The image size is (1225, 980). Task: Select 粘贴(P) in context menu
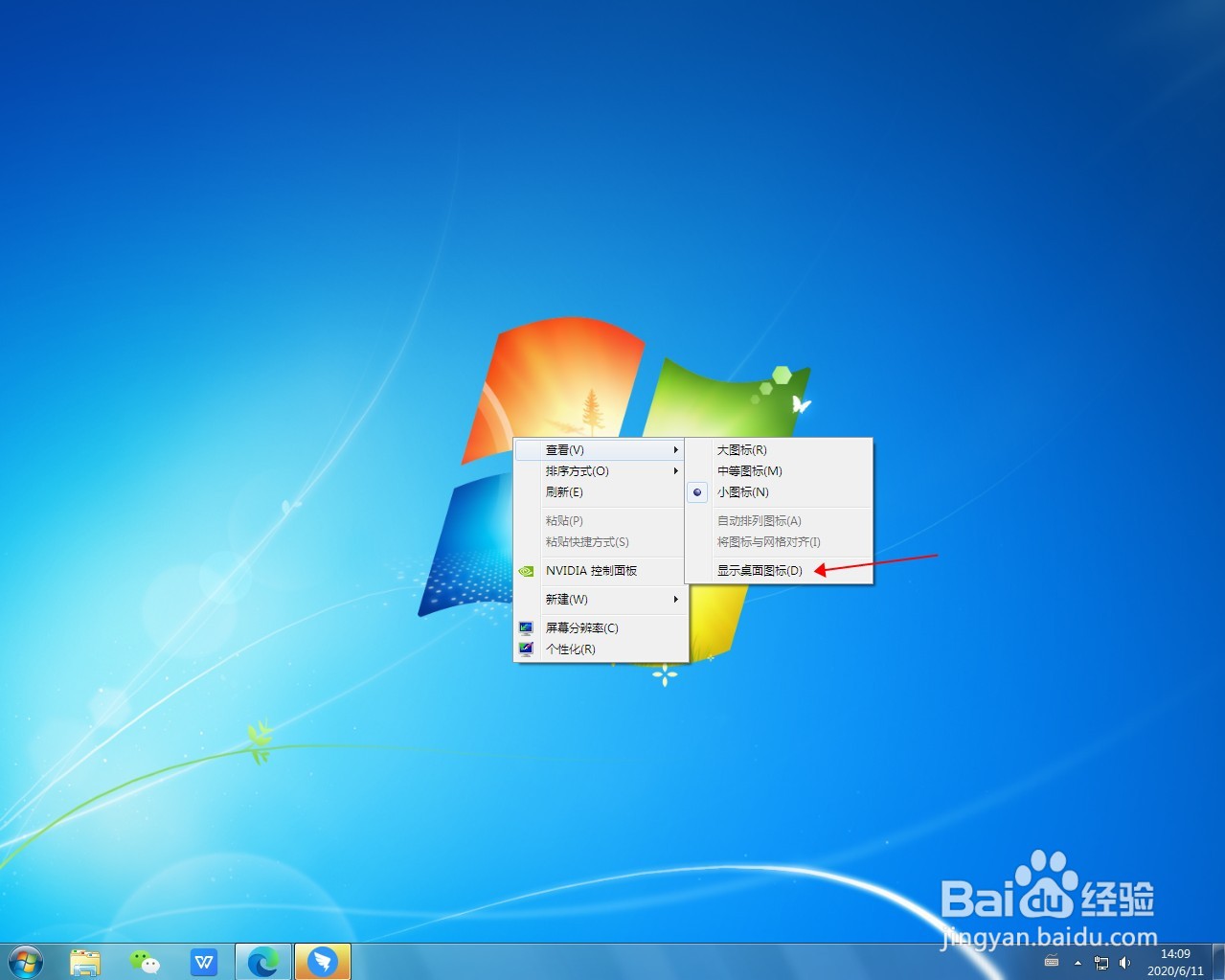tap(601, 521)
